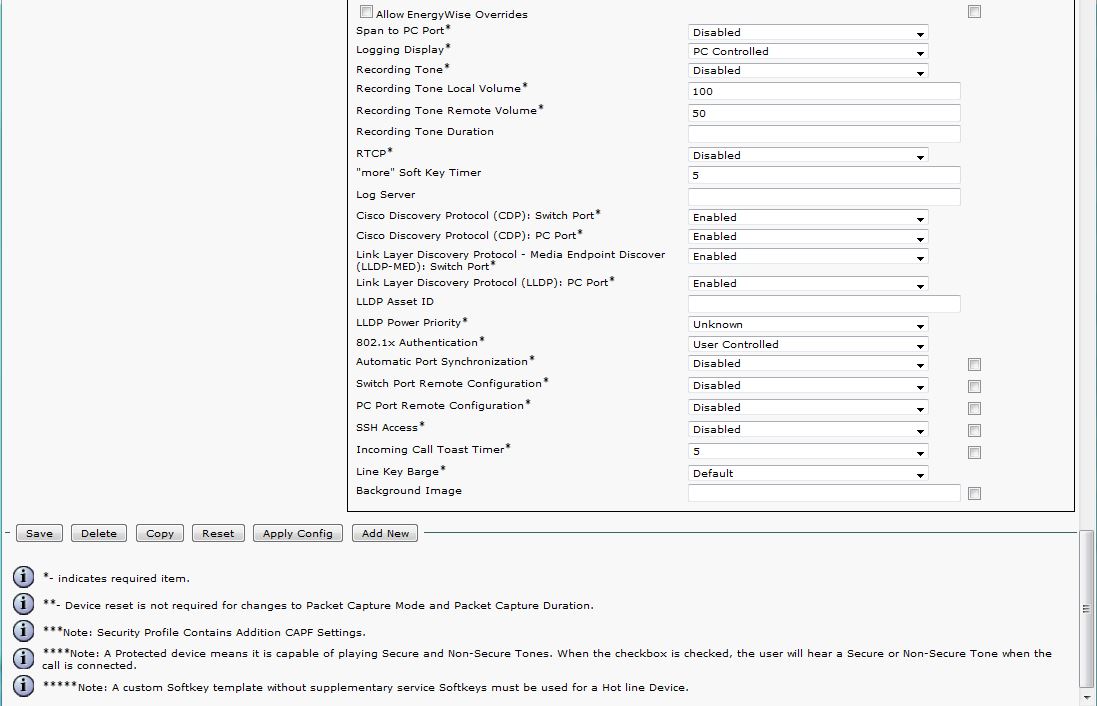Click the Add New button
The width and height of the screenshot is (1097, 706).
(385, 533)
